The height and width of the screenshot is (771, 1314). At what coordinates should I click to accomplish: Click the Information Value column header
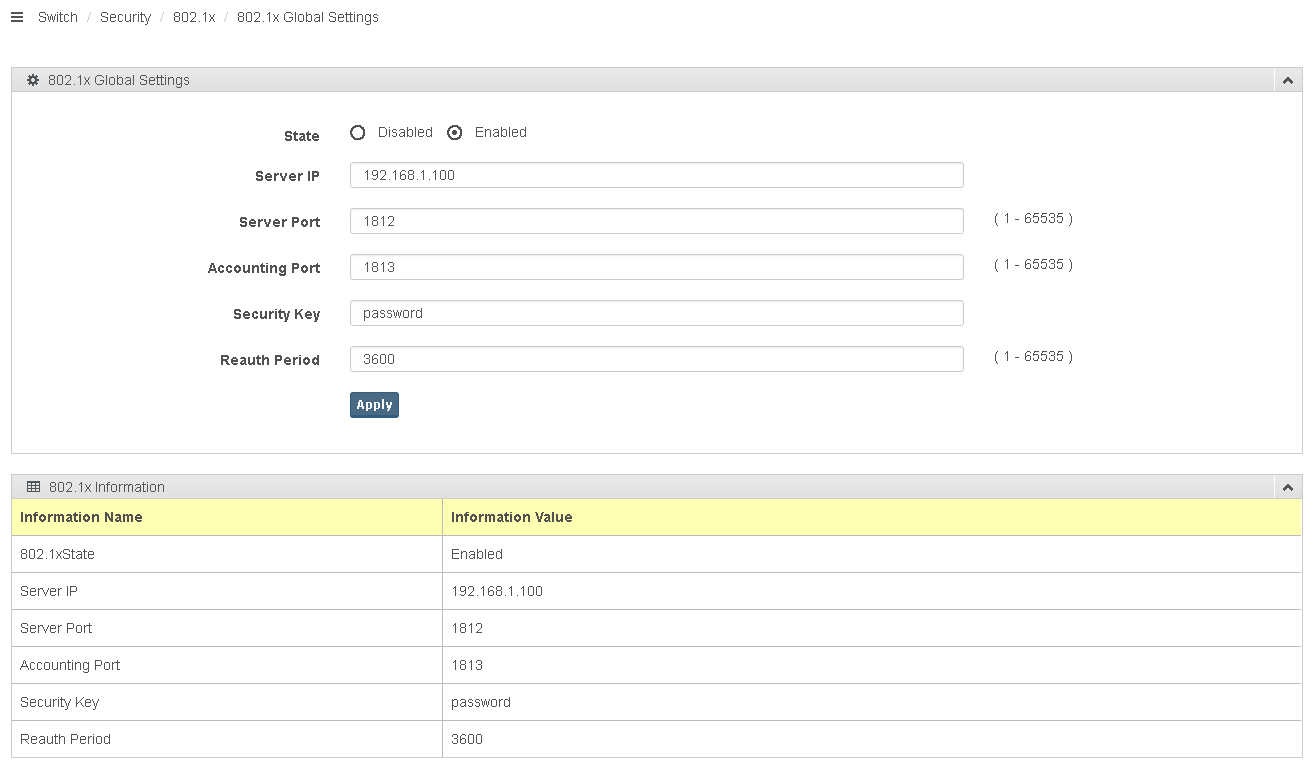click(511, 517)
